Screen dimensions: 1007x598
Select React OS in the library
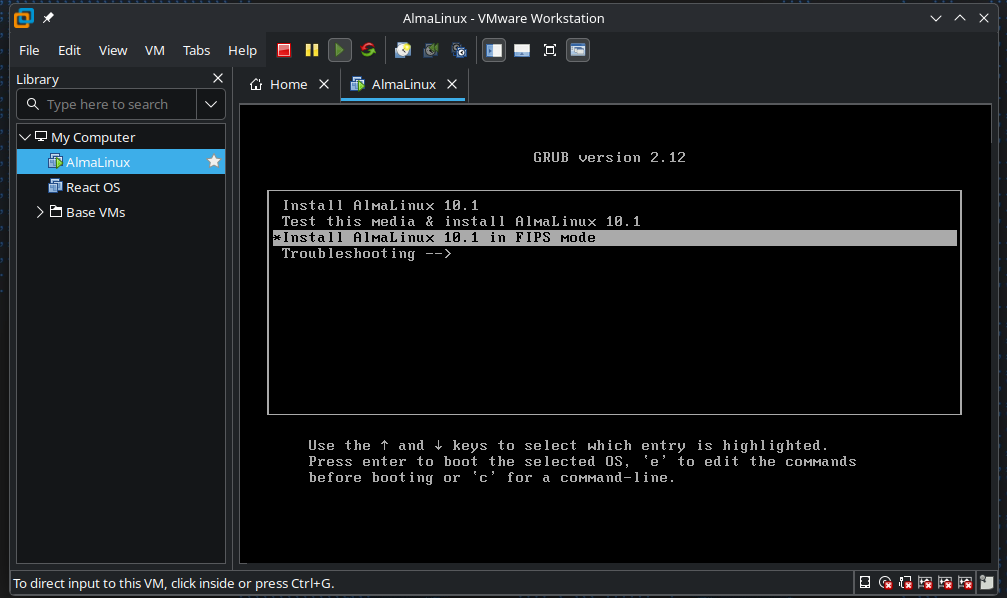(92, 187)
